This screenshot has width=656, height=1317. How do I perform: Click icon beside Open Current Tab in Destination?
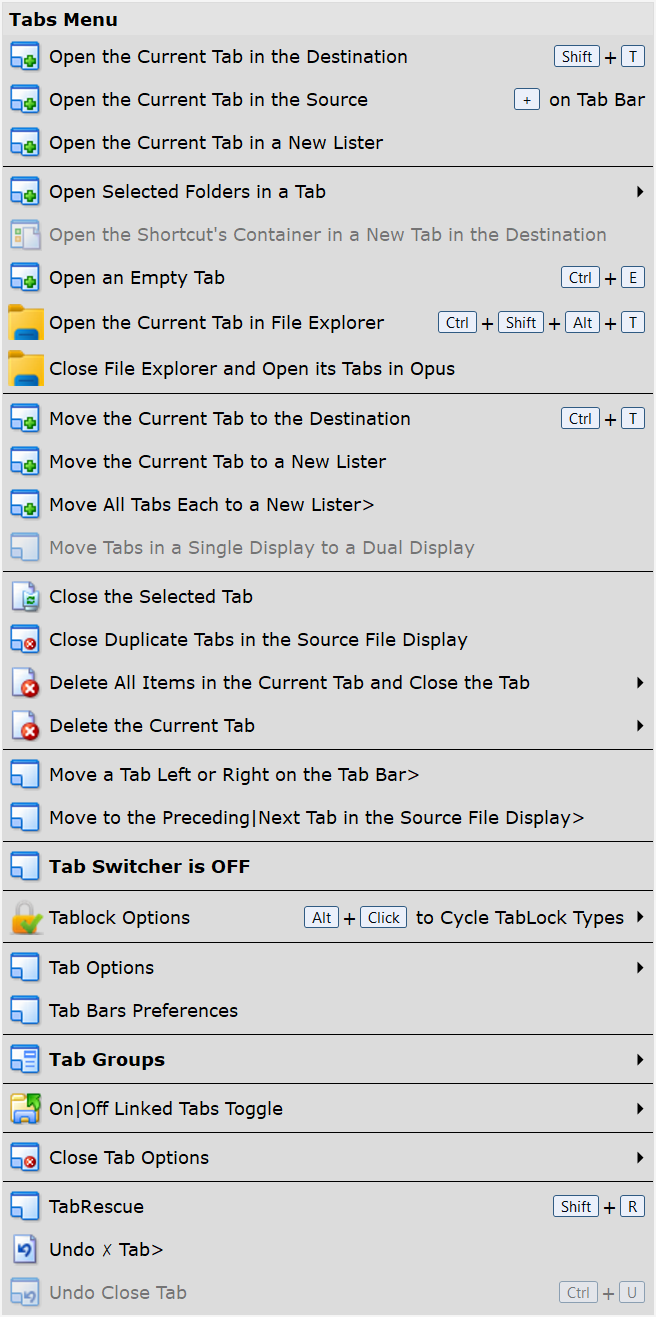coord(24,57)
